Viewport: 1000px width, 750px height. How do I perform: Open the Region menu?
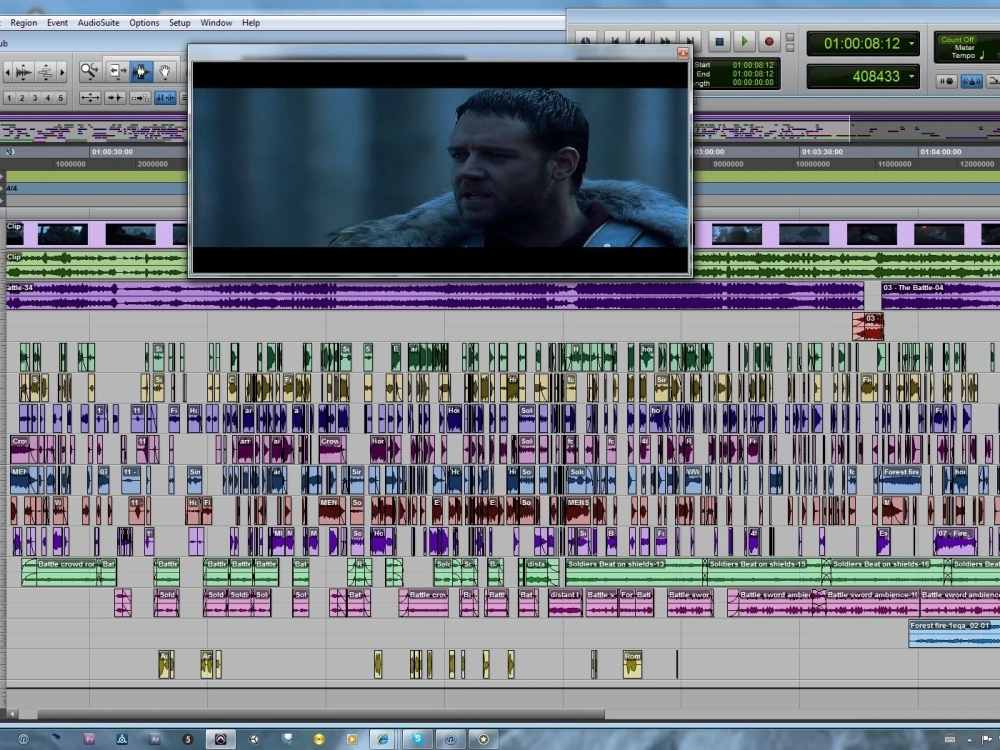(x=24, y=22)
